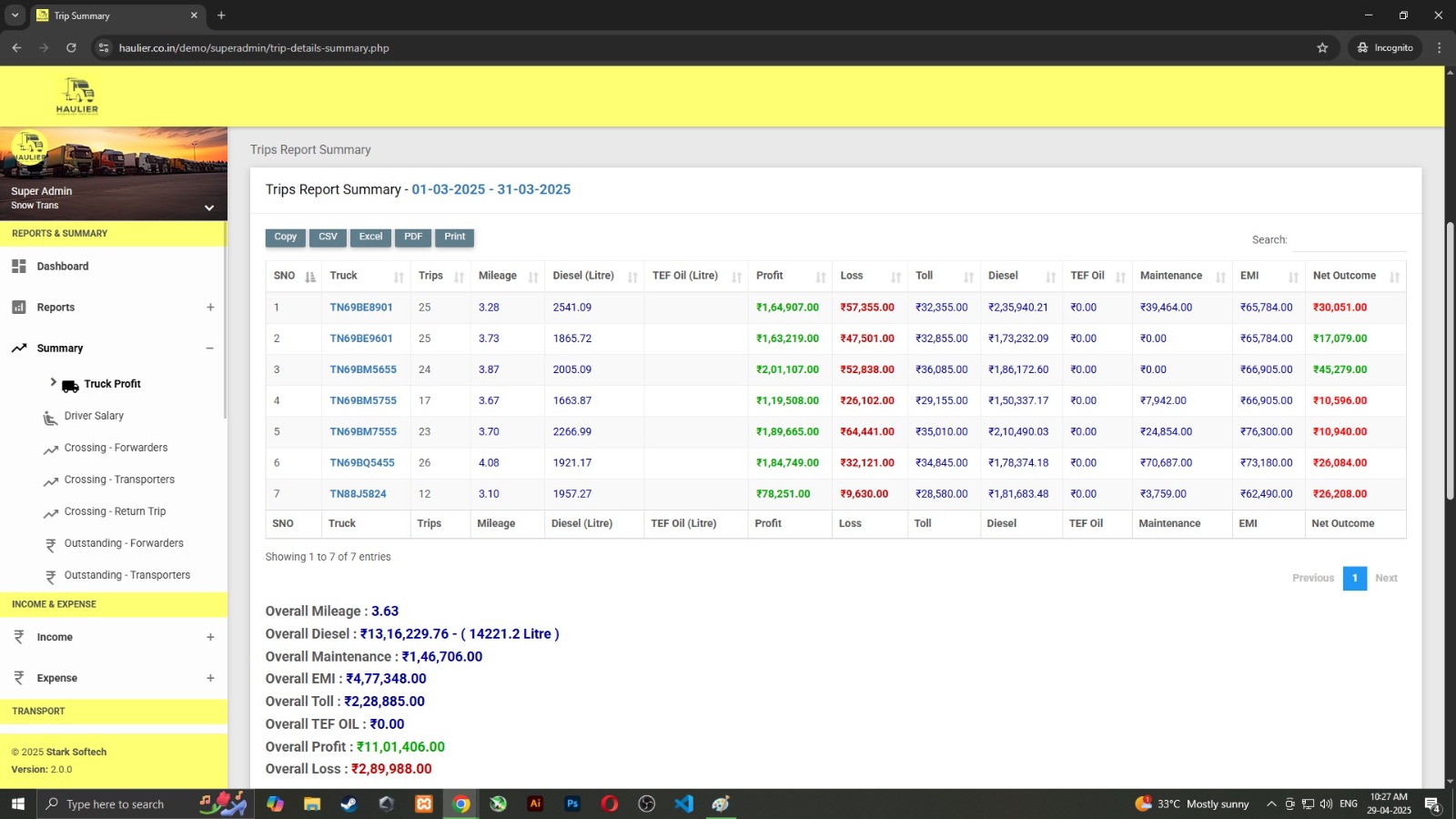1456x819 pixels.
Task: Open Super Admin profile dropdown
Action: [208, 207]
